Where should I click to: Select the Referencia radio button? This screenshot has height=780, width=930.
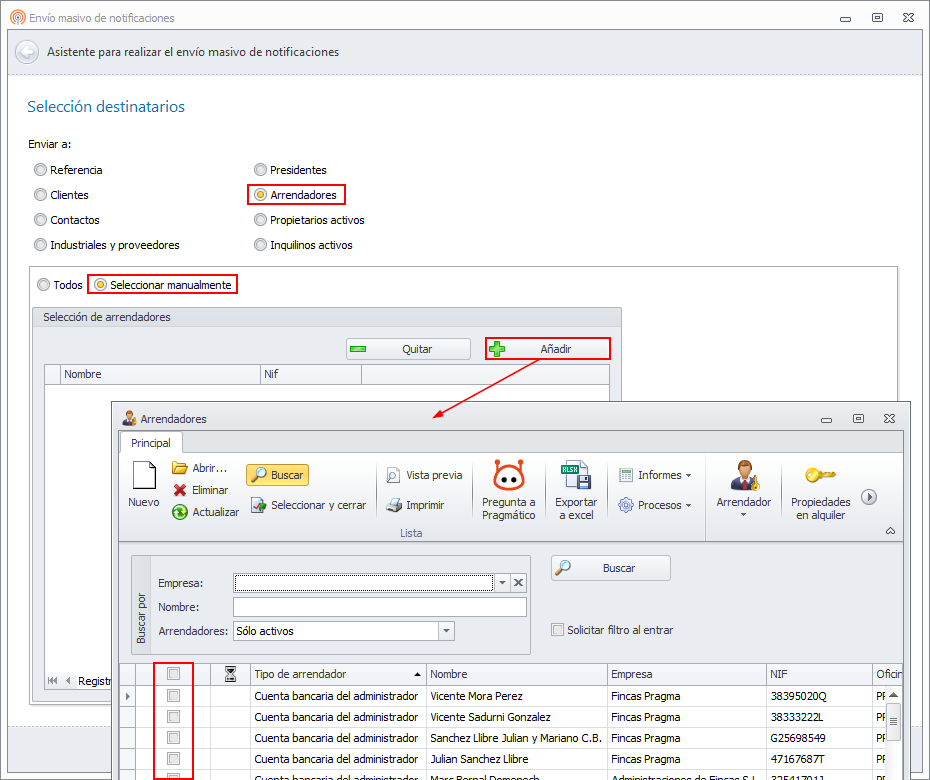(x=40, y=170)
